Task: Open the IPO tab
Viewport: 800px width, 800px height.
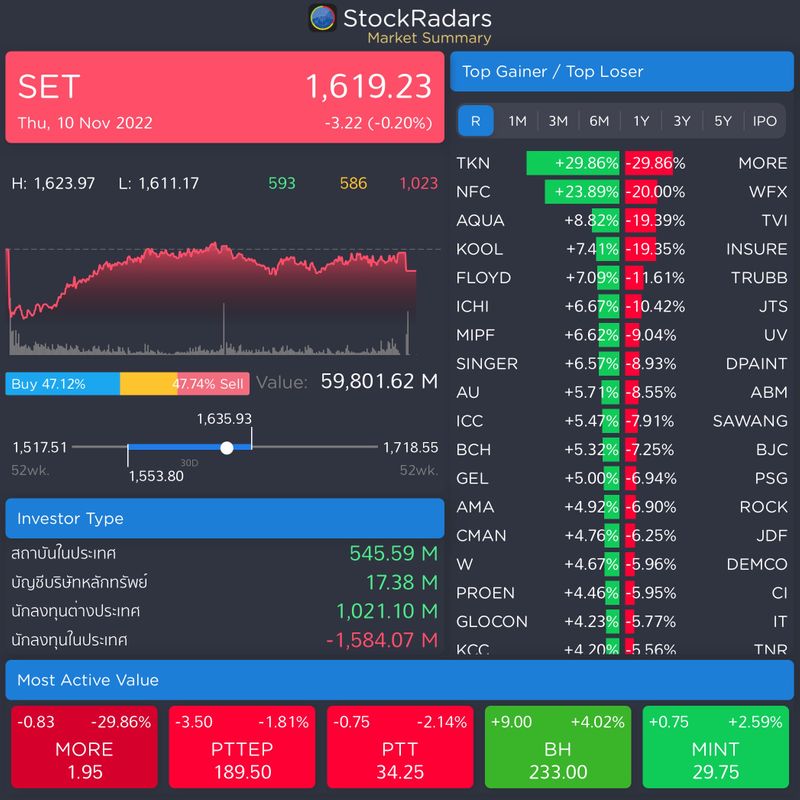Action: tap(763, 120)
